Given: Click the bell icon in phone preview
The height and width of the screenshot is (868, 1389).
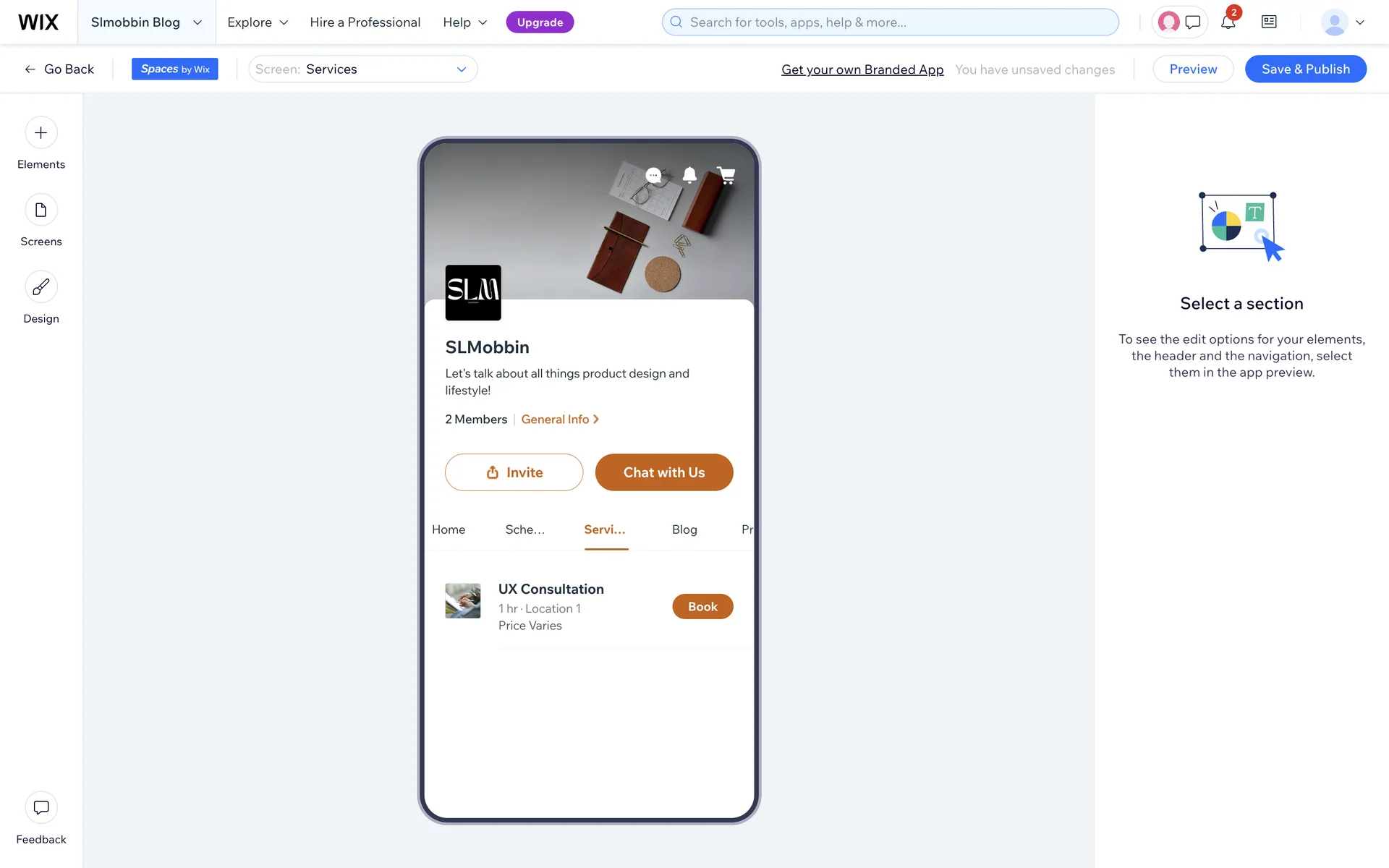Looking at the screenshot, I should point(689,175).
